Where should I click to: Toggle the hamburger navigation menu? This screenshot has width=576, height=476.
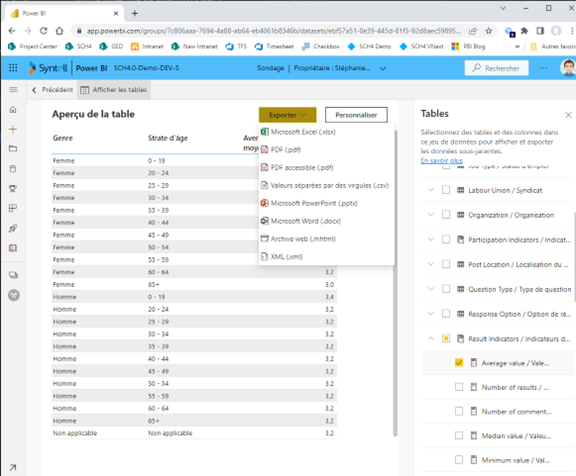click(x=13, y=90)
